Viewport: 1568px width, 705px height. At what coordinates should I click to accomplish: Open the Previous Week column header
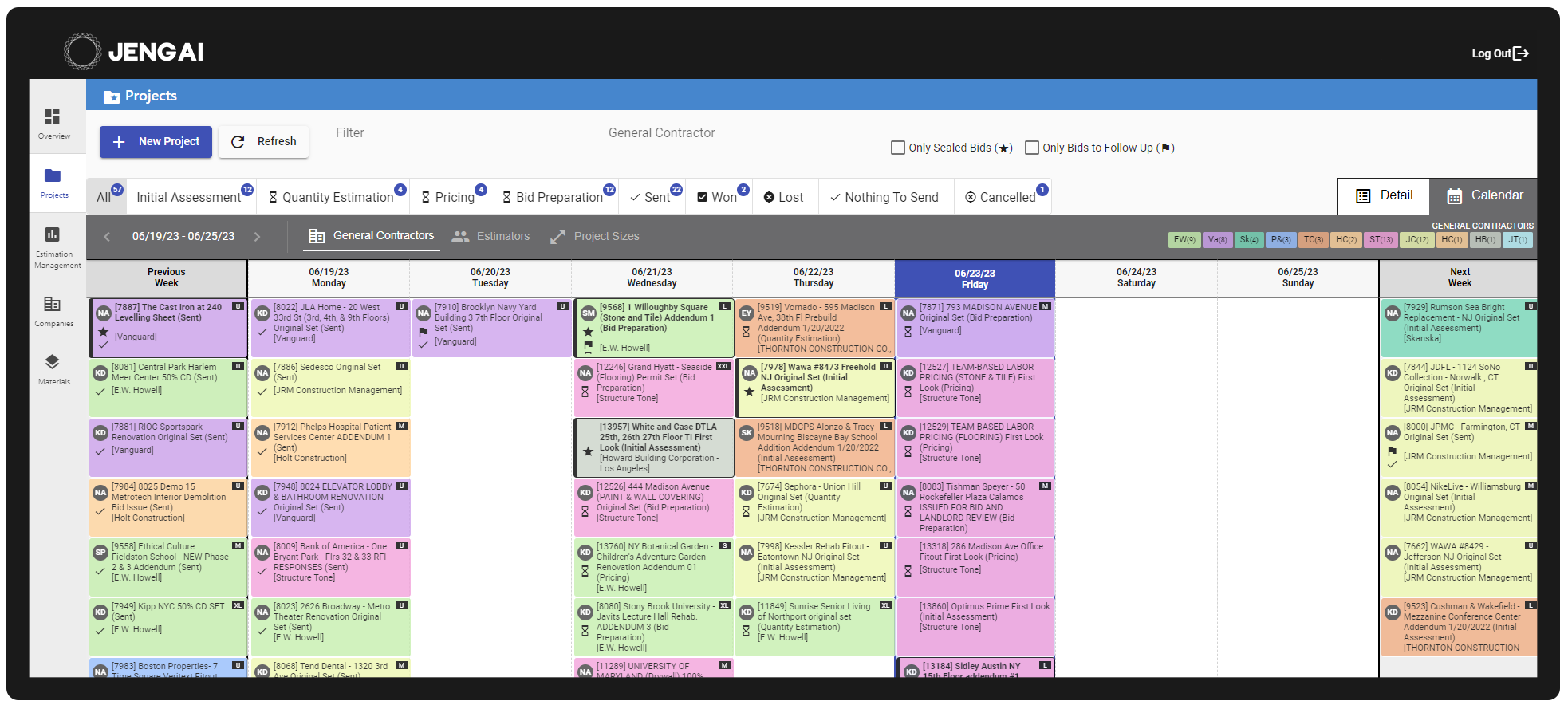(167, 278)
